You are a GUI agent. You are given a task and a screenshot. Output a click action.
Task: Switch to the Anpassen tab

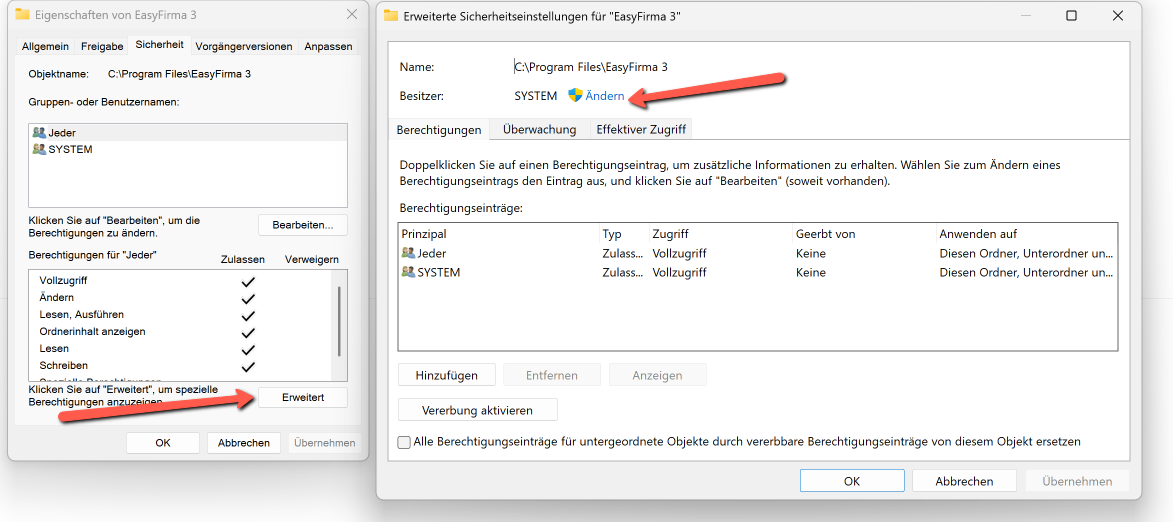coord(328,46)
